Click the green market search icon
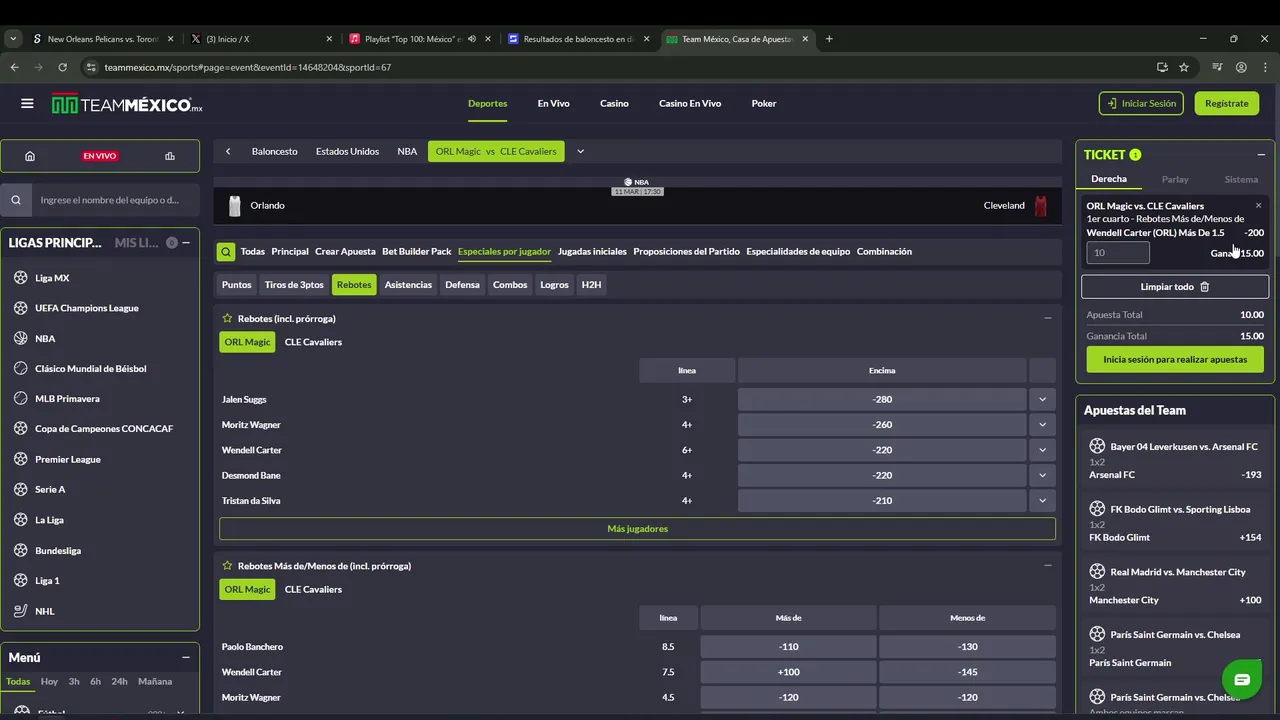The height and width of the screenshot is (720, 1280). point(227,252)
